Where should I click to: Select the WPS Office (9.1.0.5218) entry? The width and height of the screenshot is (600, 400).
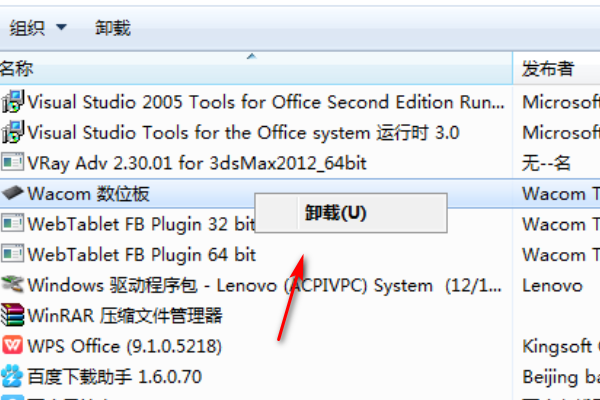[x=125, y=346]
